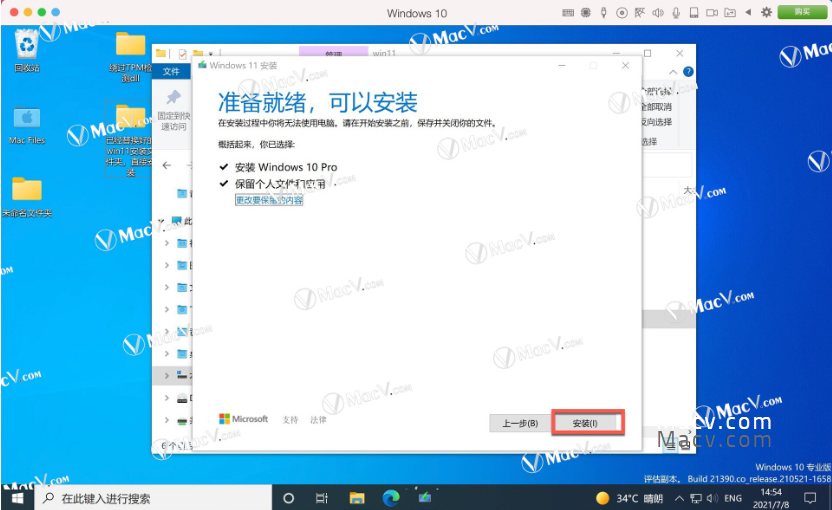Open the Parallels camera icon
This screenshot has height=510, width=832.
click(712, 12)
